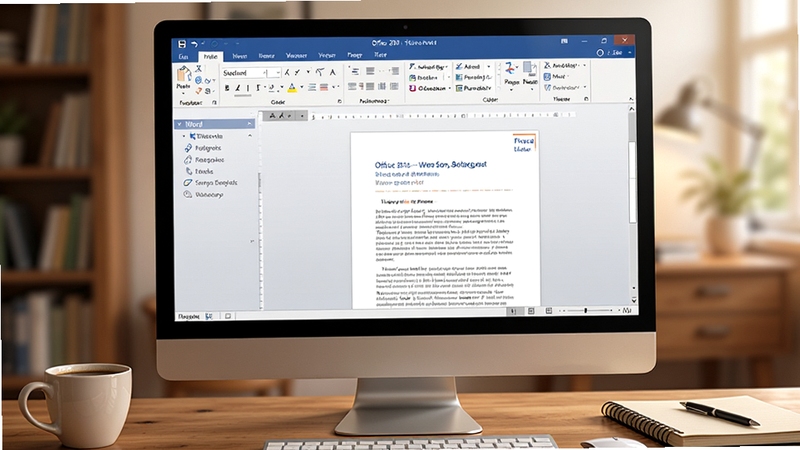
Task: Click the account circle icon at top right
Action: click(600, 53)
